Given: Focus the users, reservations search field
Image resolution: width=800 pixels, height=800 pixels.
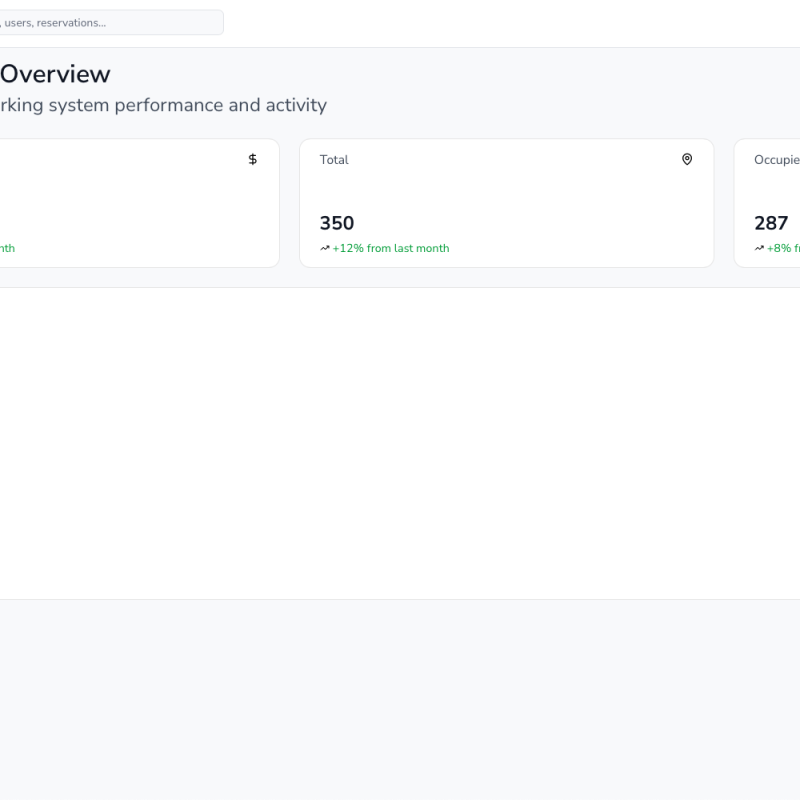Looking at the screenshot, I should (110, 22).
